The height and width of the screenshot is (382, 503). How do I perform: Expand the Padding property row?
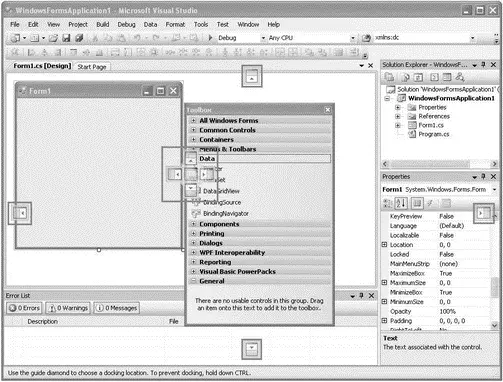pyautogui.click(x=384, y=321)
